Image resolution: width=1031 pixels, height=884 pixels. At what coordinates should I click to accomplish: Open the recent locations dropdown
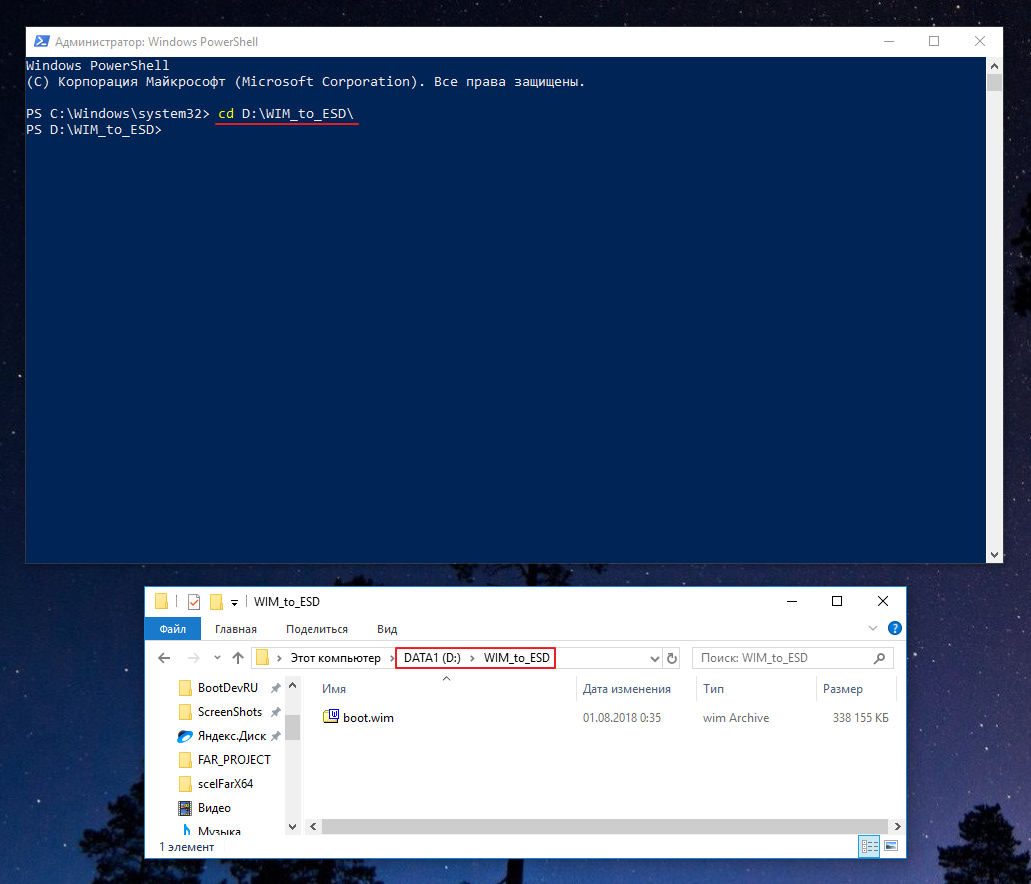pyautogui.click(x=217, y=658)
